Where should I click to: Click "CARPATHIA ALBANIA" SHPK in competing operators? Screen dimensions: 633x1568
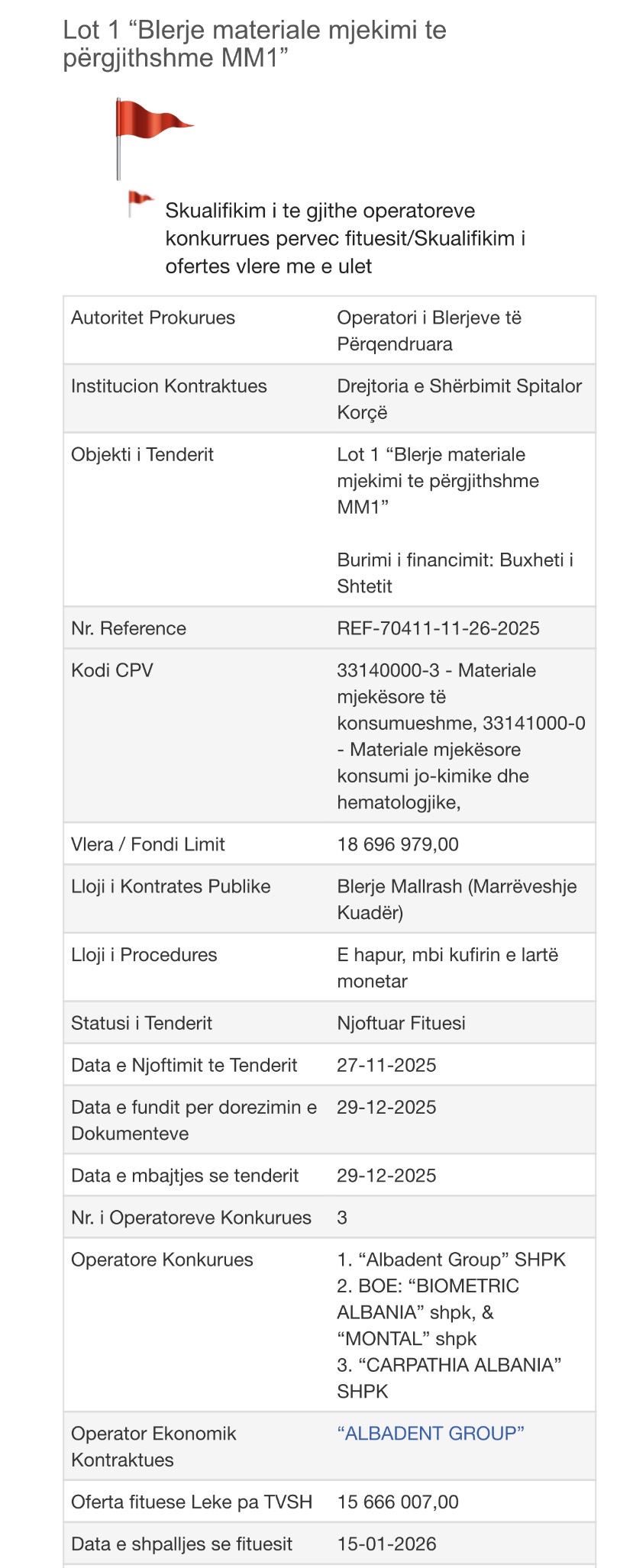(451, 1377)
